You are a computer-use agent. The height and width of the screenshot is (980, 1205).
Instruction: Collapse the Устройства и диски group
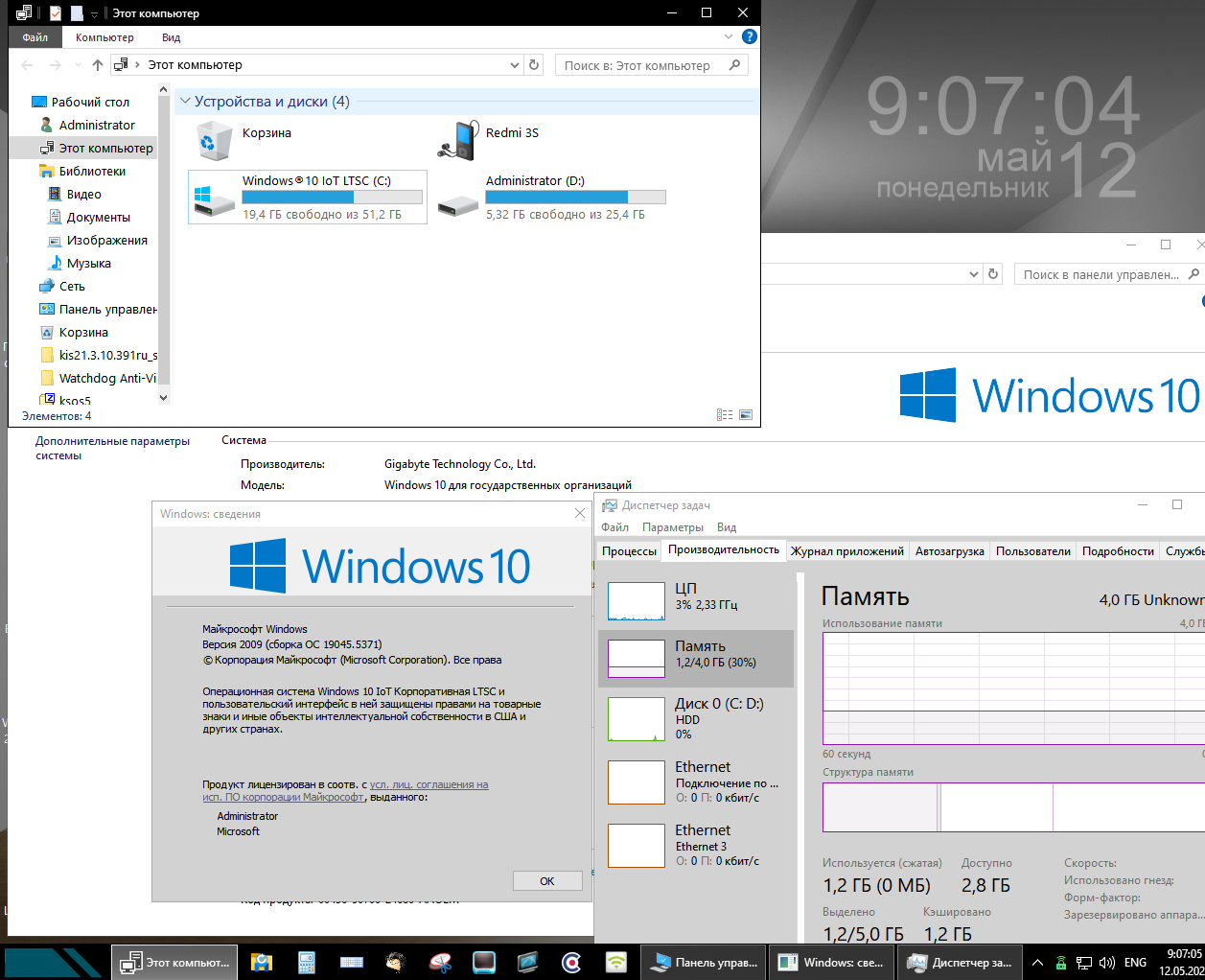[185, 102]
